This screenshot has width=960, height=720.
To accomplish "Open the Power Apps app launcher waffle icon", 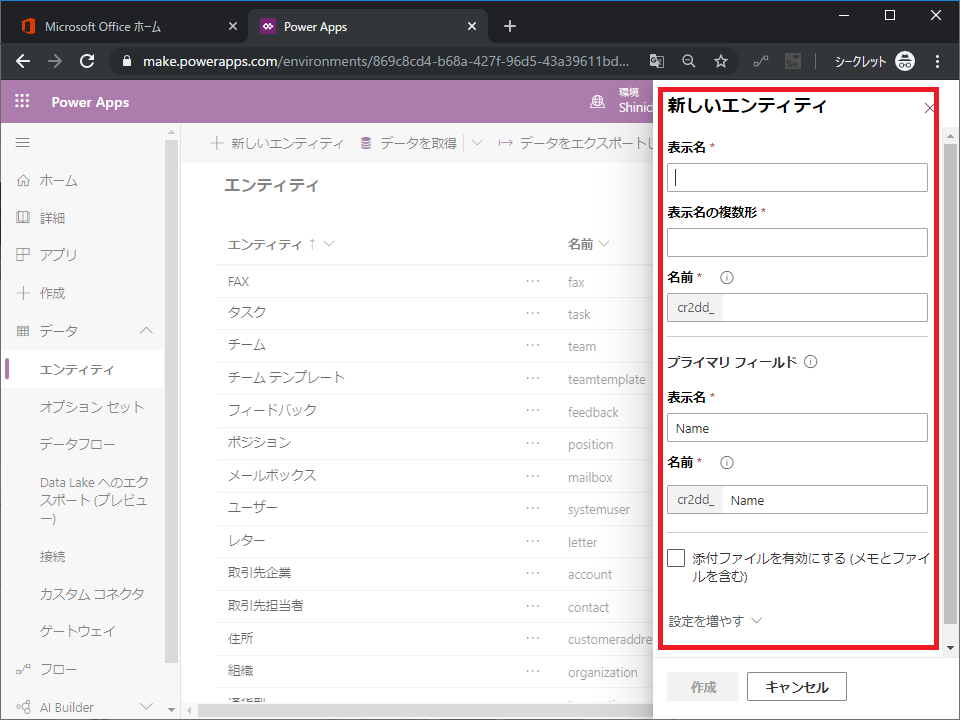I will 22,102.
